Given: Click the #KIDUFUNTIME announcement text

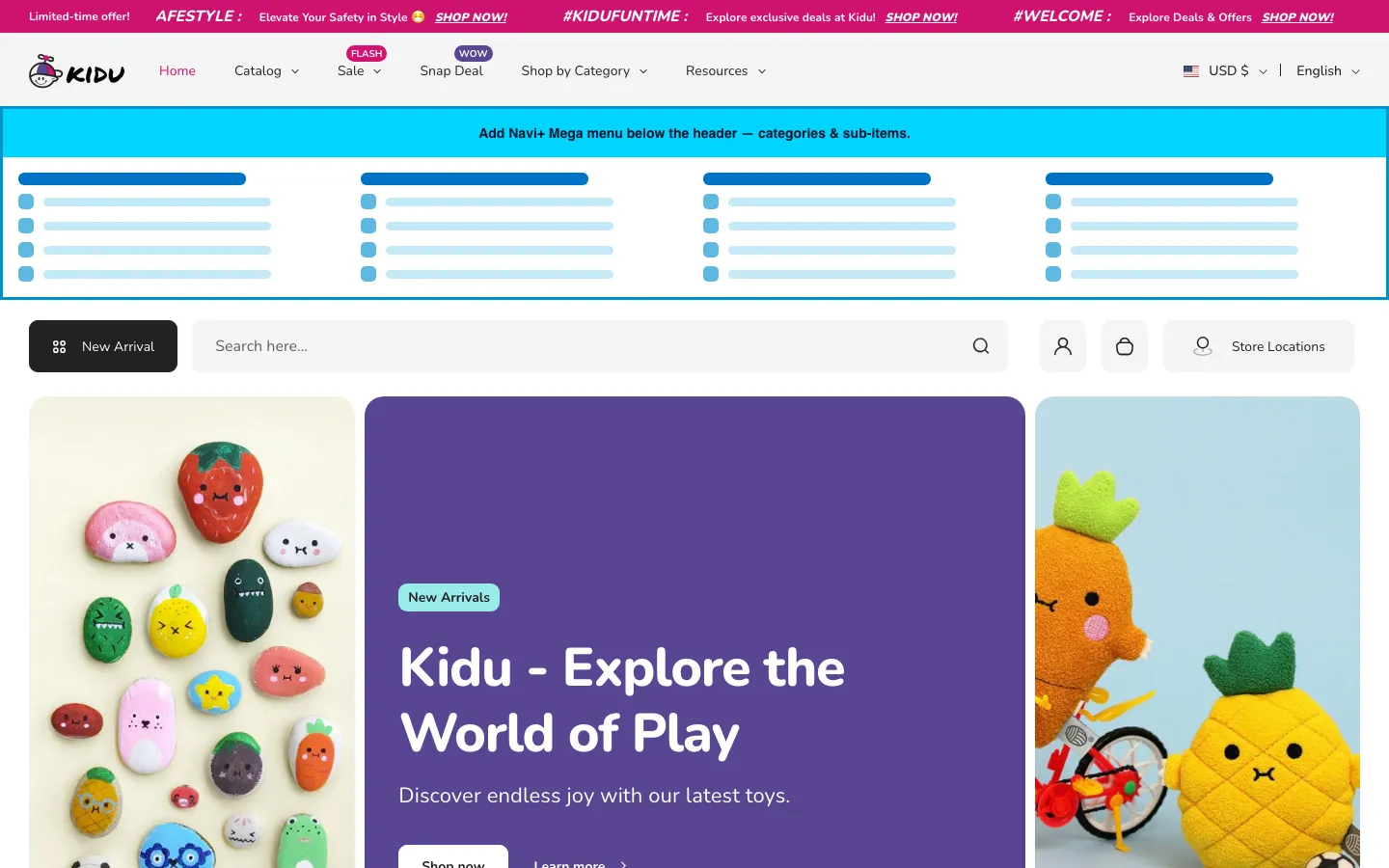Looking at the screenshot, I should pos(625,16).
